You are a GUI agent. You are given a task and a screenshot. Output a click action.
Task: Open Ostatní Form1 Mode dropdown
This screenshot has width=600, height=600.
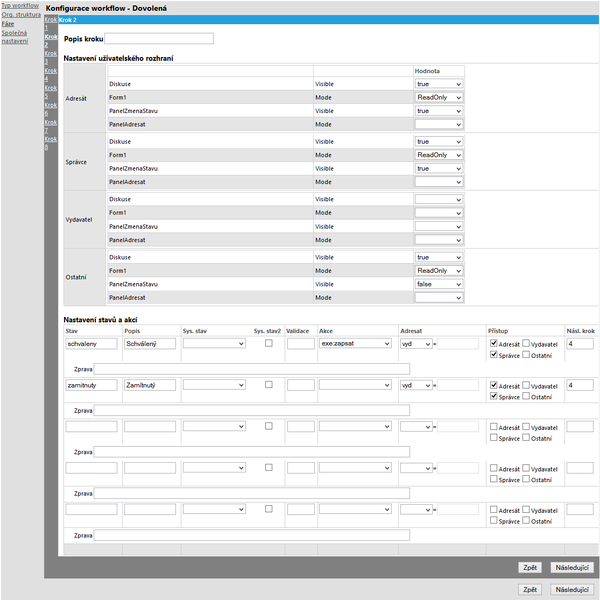pyautogui.click(x=439, y=271)
